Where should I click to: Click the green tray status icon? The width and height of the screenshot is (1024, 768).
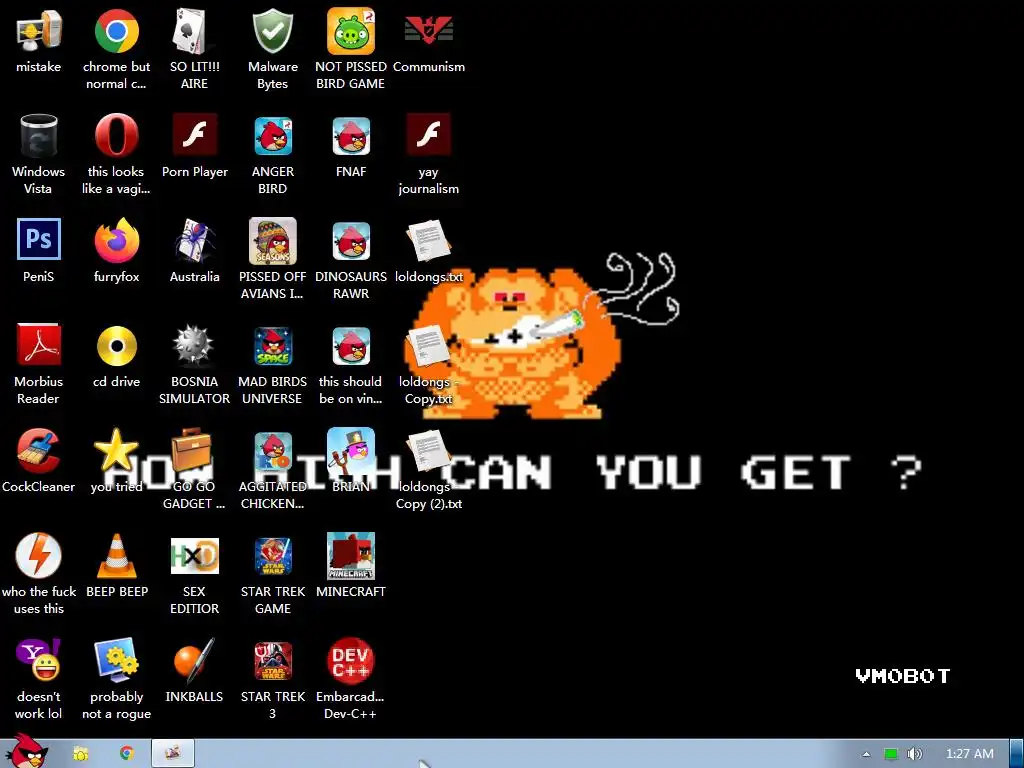point(891,754)
